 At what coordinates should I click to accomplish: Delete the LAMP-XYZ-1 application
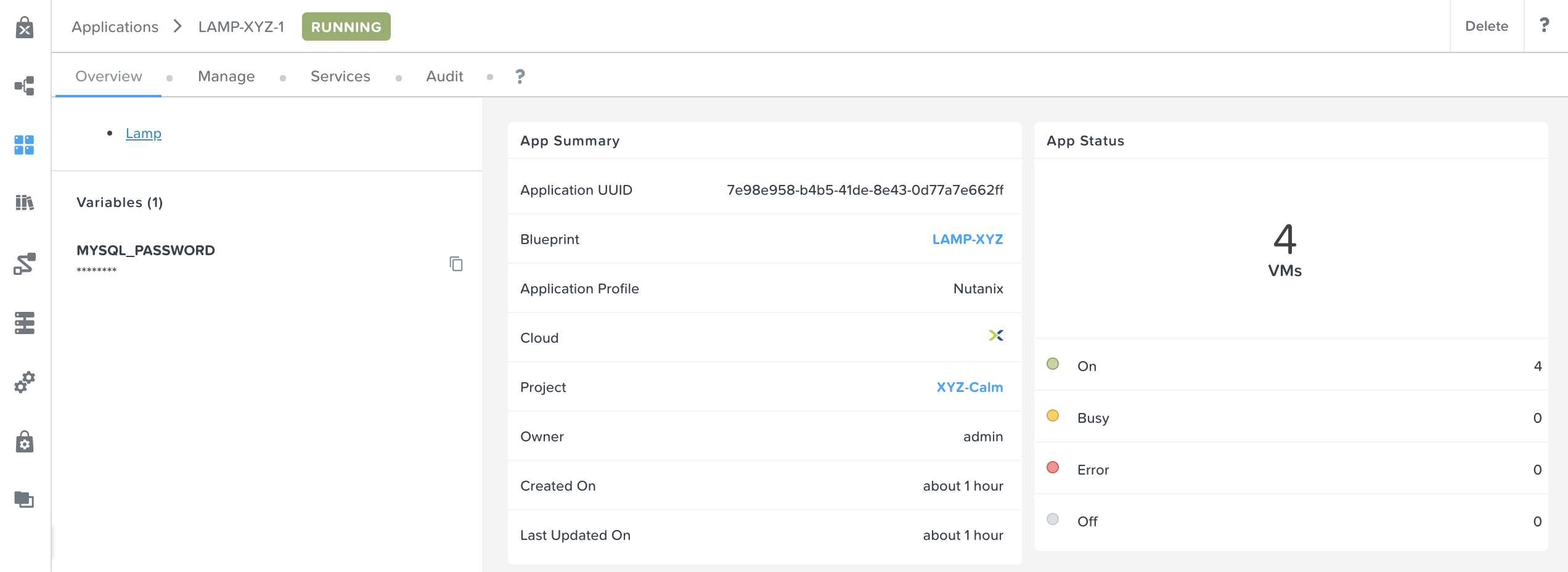1487,26
